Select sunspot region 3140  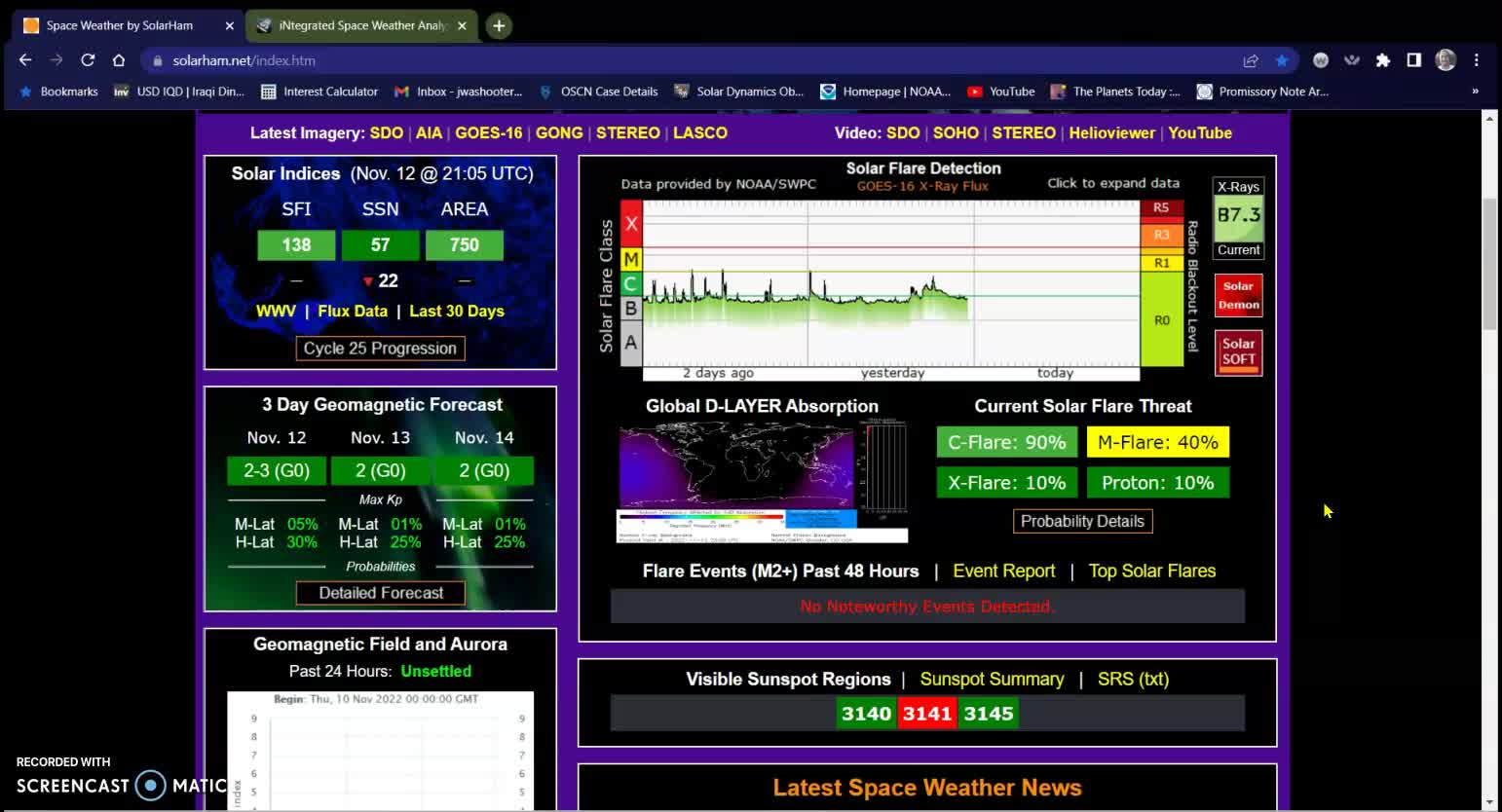coord(866,714)
